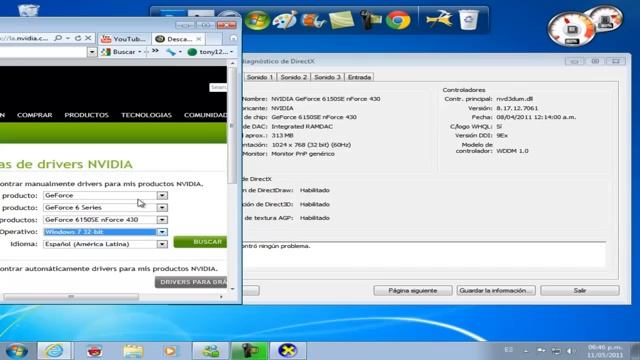The image size is (640, 360).
Task: Open the Angry Birds taskbar icon
Action: pyautogui.click(x=95, y=351)
